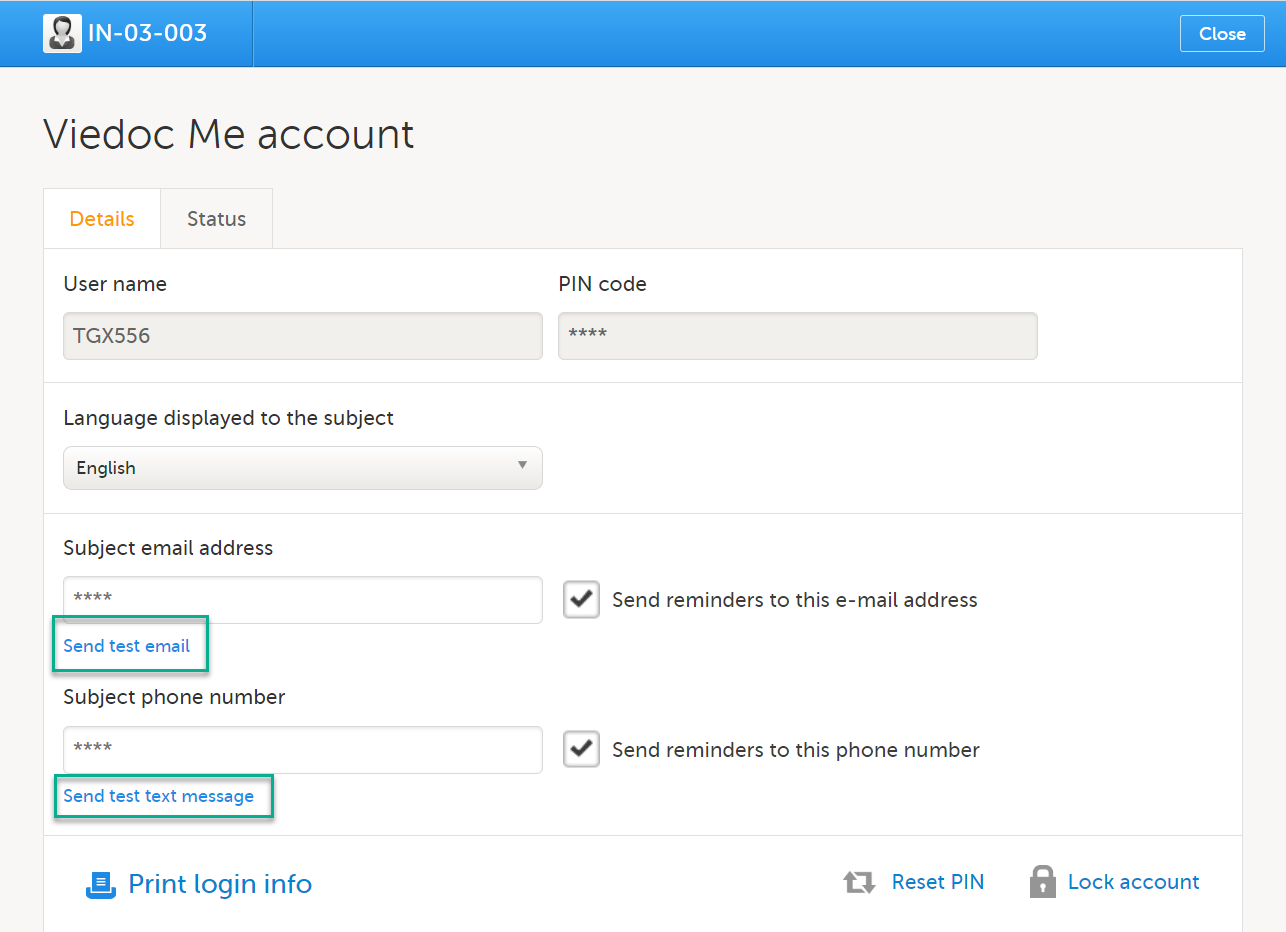The width and height of the screenshot is (1286, 932).
Task: Click the Print login info text
Action: tap(220, 884)
